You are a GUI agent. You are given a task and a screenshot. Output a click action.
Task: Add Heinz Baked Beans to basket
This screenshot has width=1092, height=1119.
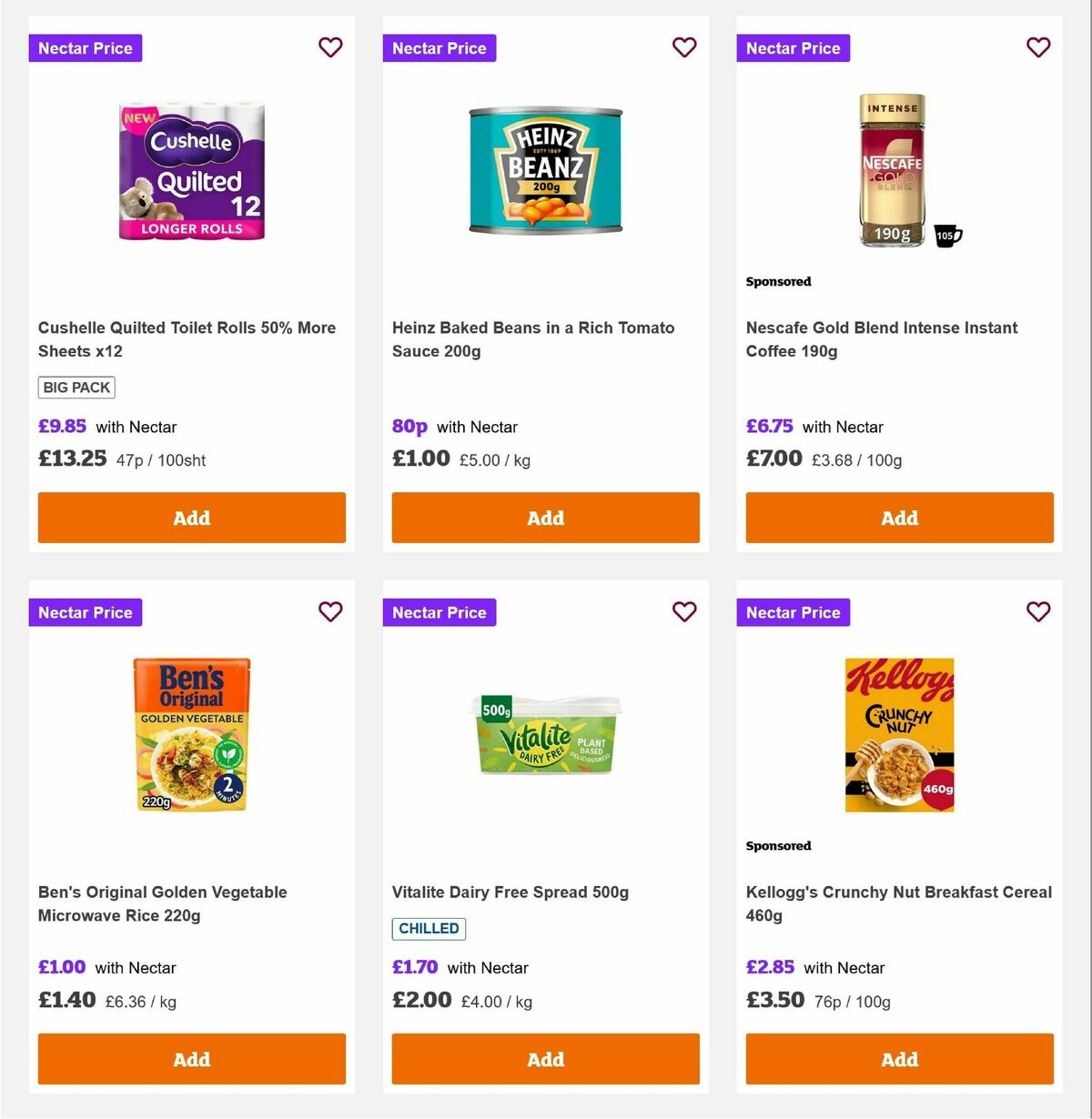click(x=545, y=518)
